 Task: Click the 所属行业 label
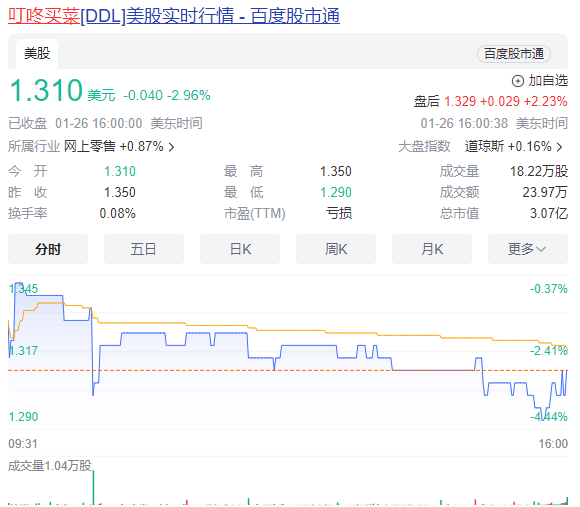pos(34,146)
